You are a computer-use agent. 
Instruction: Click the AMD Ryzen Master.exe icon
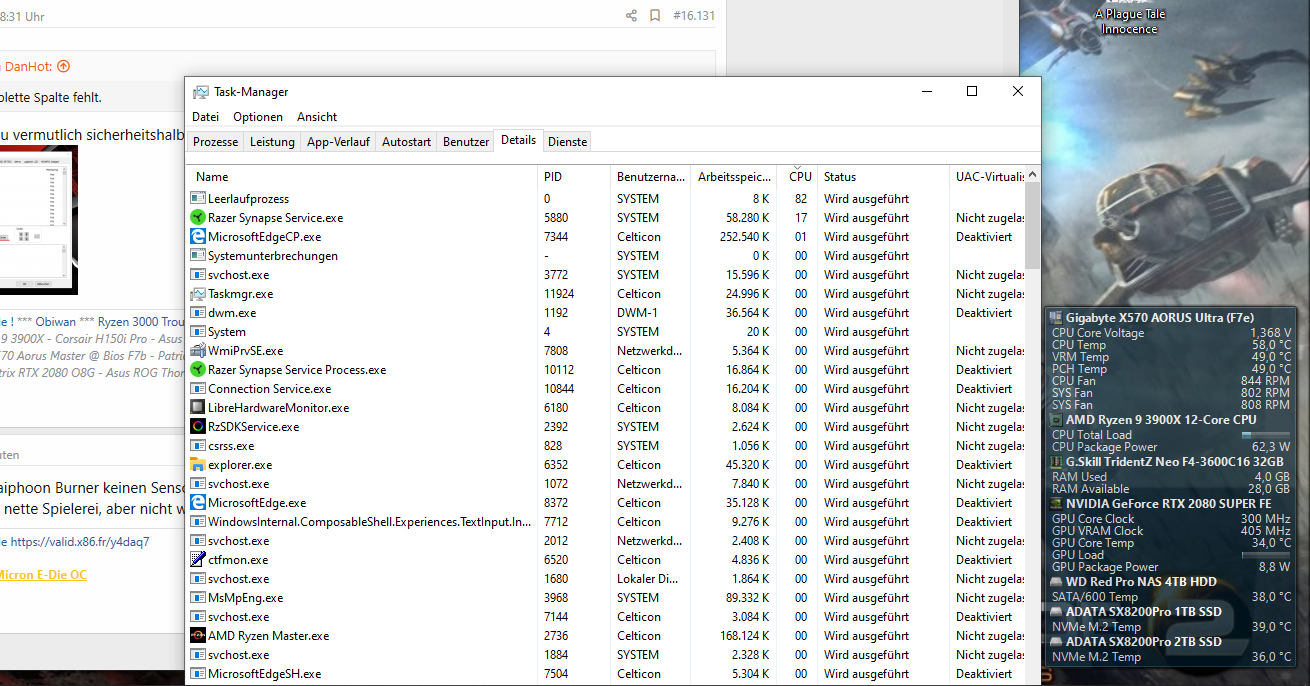tap(198, 635)
